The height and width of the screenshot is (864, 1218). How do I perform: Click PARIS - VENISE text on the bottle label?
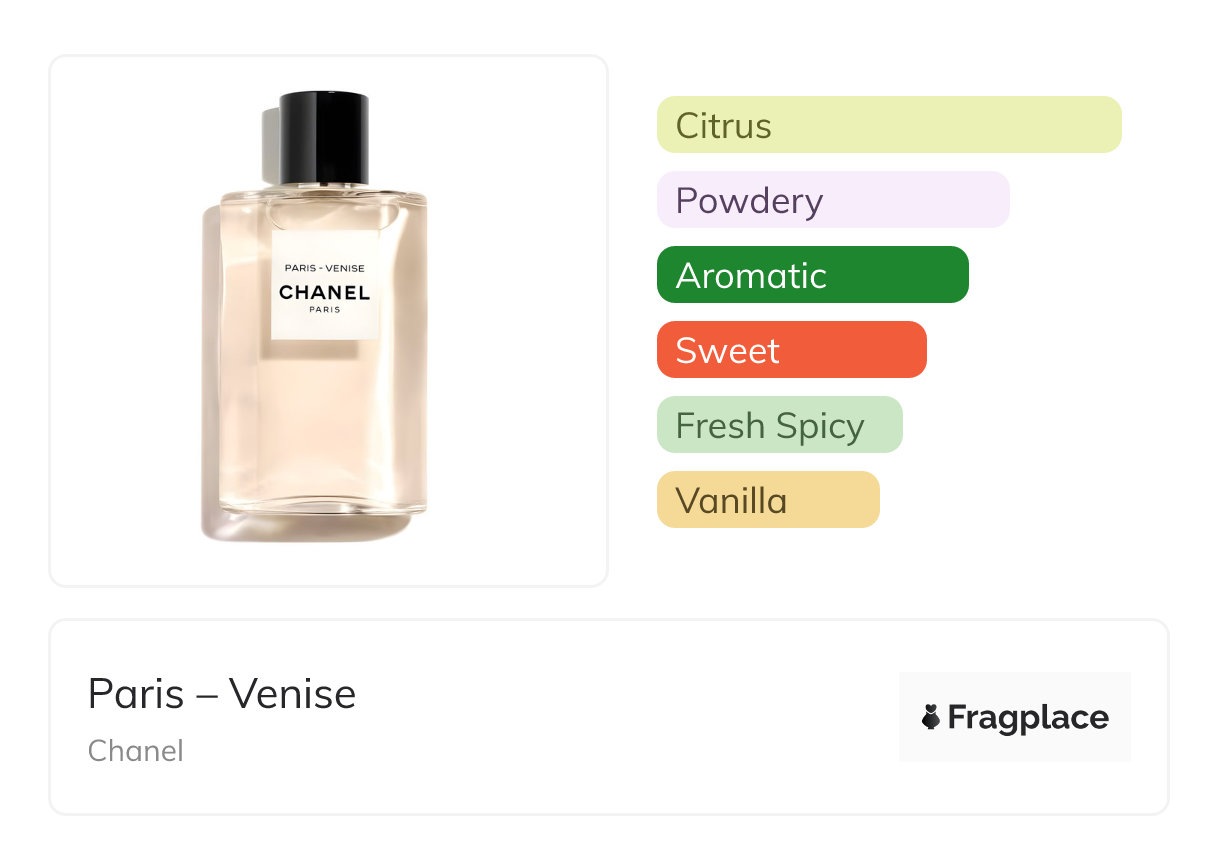(325, 268)
